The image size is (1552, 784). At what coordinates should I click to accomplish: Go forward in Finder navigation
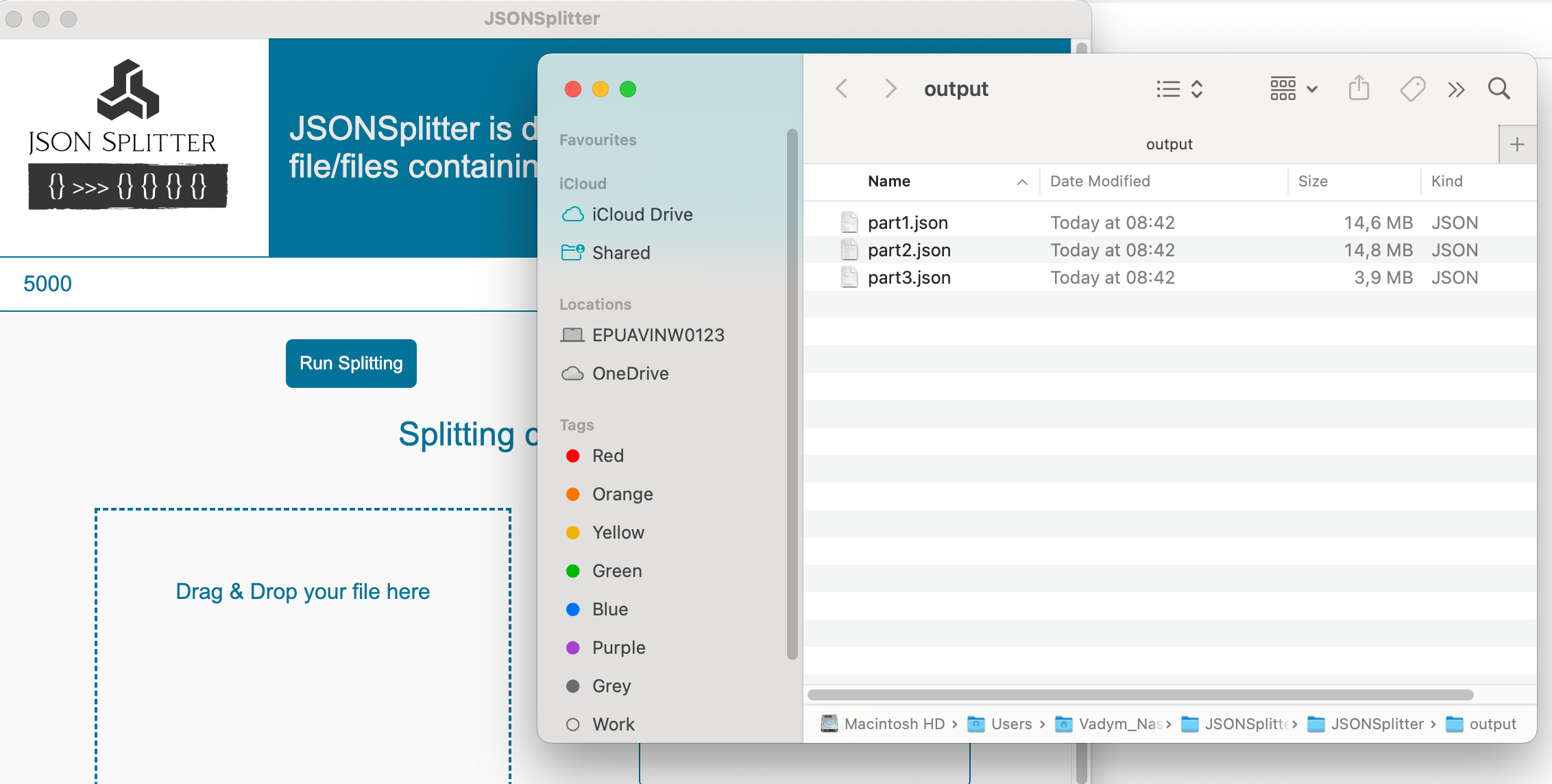(x=890, y=89)
